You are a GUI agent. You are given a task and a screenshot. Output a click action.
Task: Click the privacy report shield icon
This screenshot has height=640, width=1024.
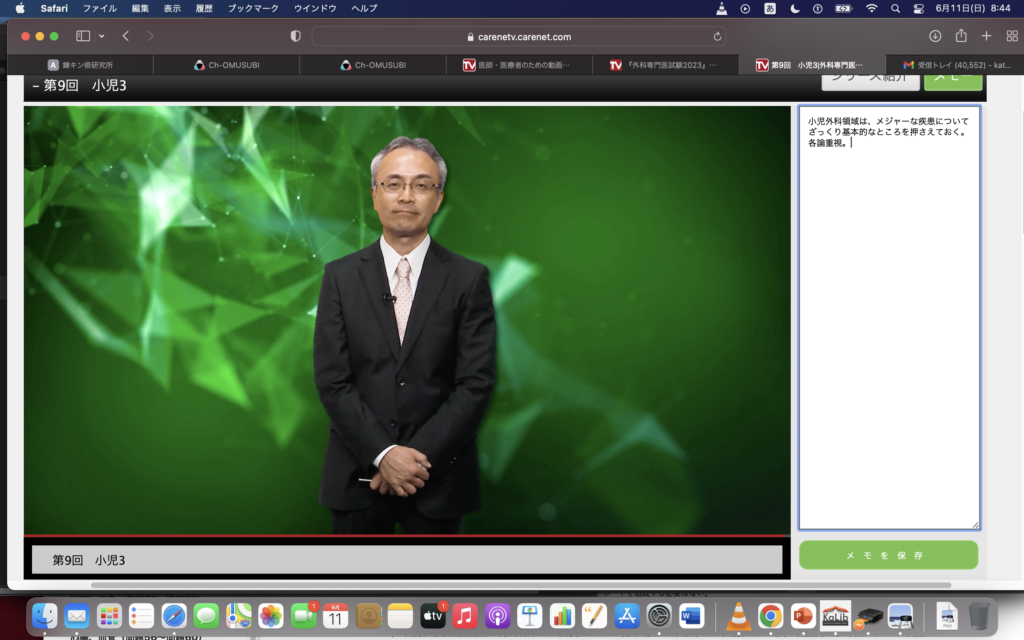pyautogui.click(x=295, y=36)
